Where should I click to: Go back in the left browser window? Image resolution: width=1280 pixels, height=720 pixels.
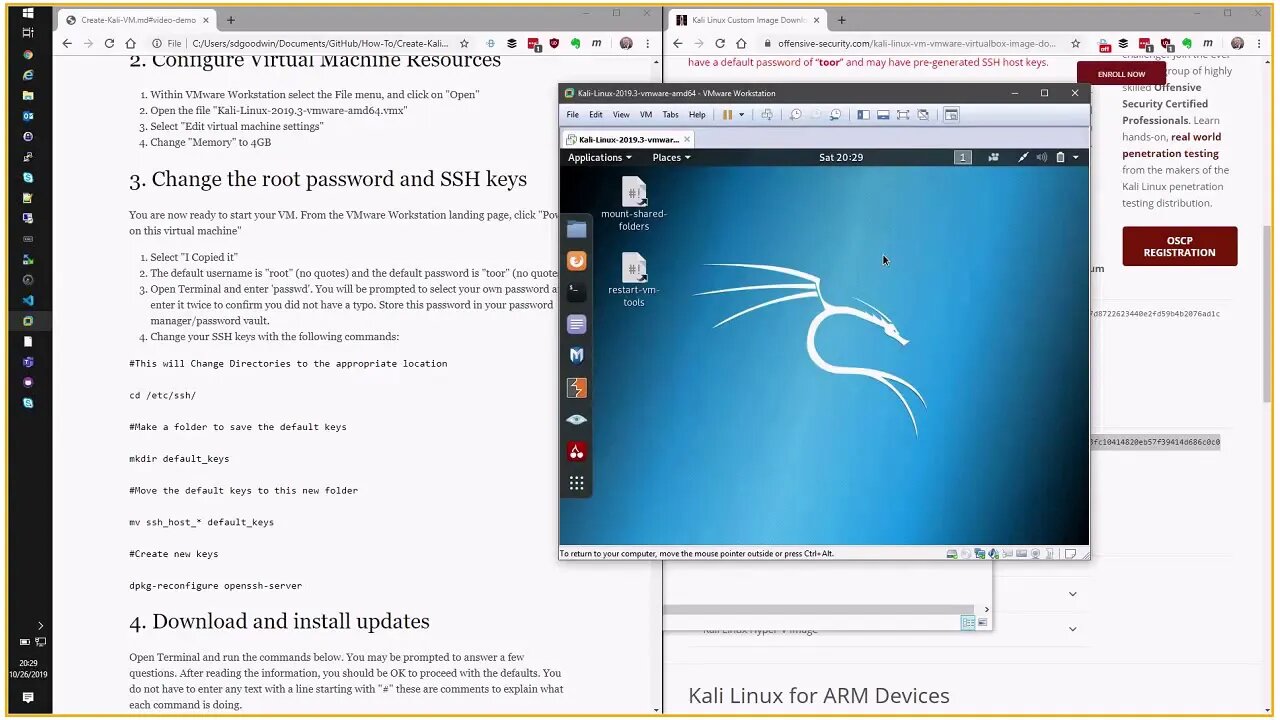[x=67, y=44]
